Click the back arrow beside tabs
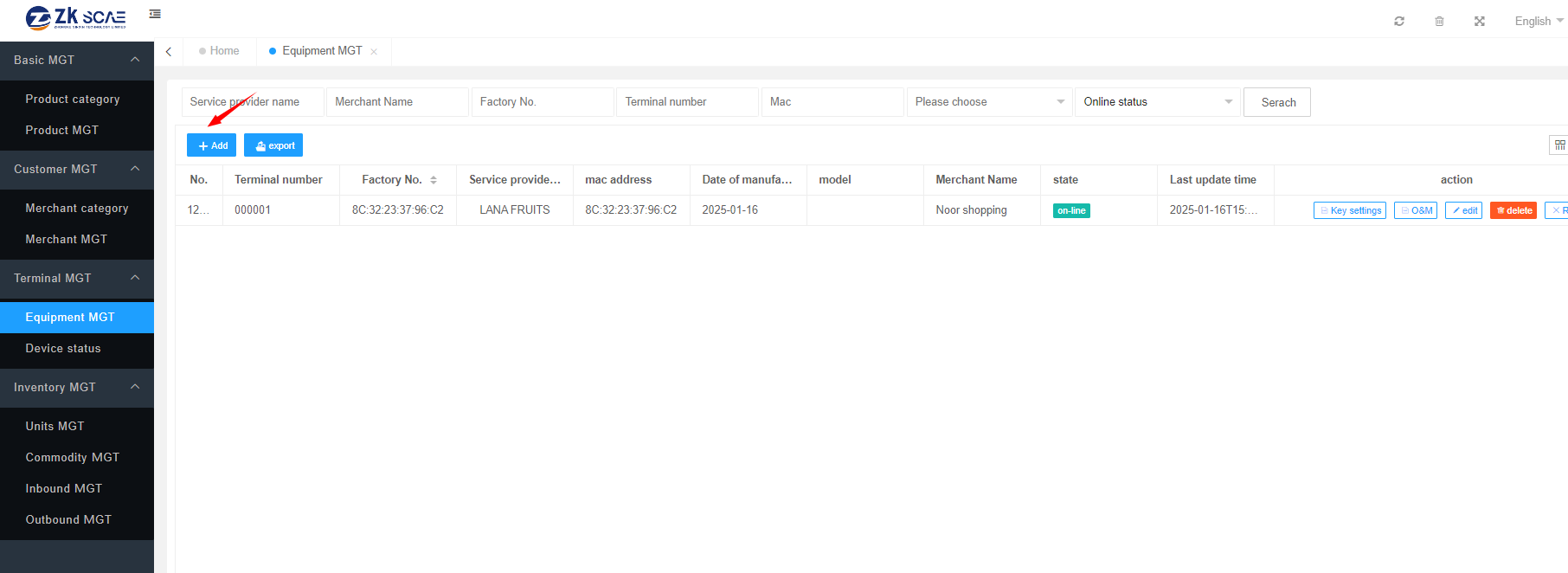Viewport: 1568px width, 573px height. [169, 52]
